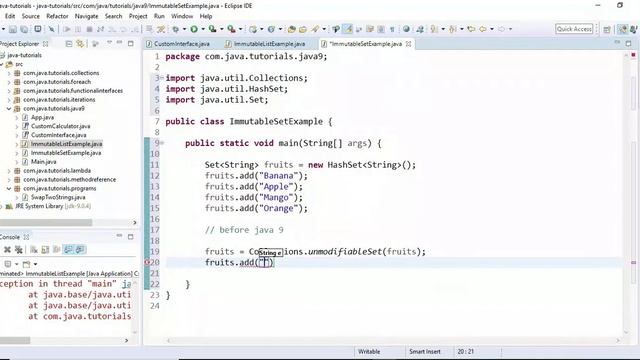Click Remove Launch X icon in Console
This screenshot has width=640, height=360.
coord(7,249)
